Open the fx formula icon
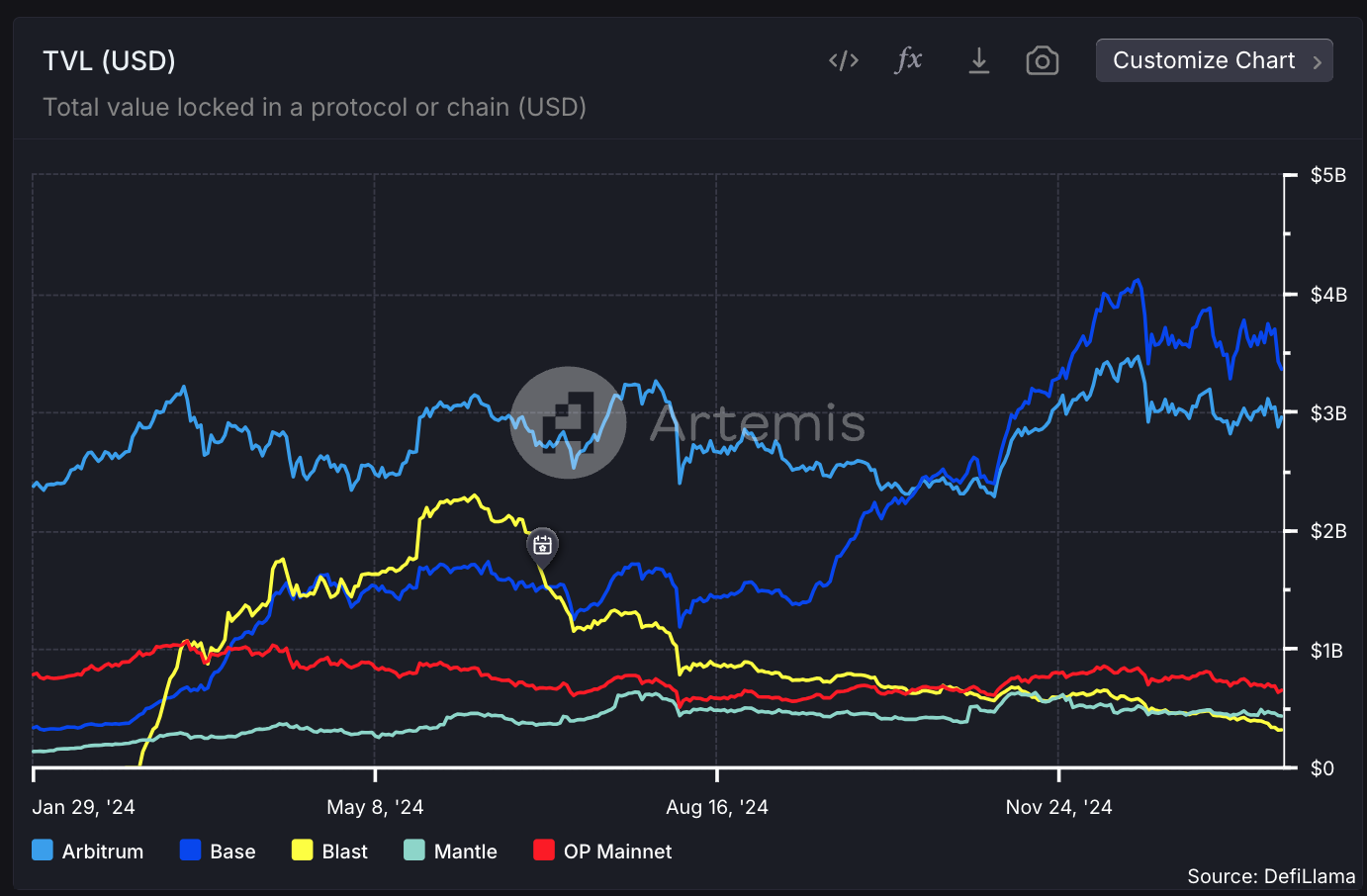The width and height of the screenshot is (1367, 896). pyautogui.click(x=908, y=60)
